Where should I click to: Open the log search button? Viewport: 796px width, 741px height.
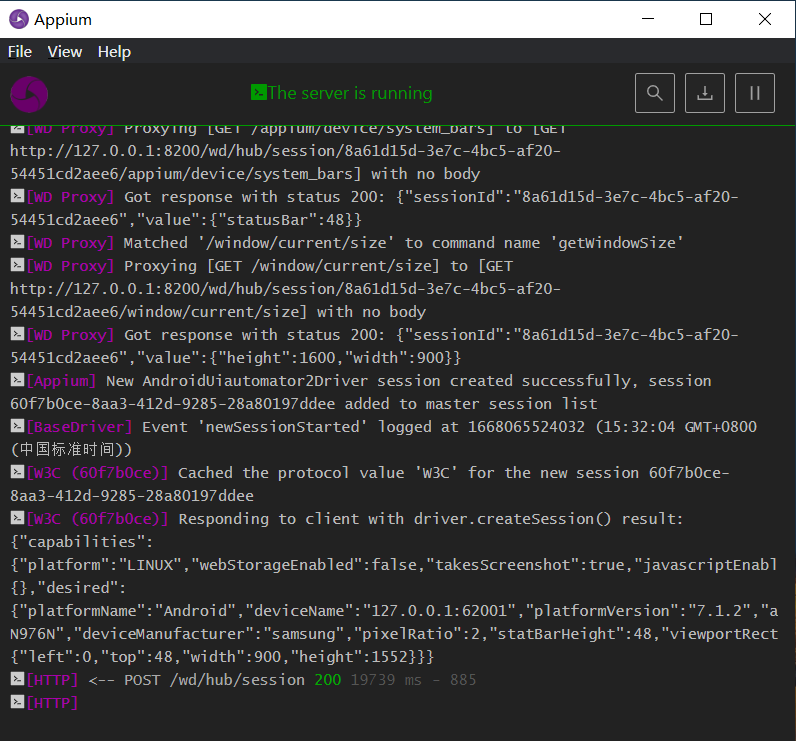click(654, 93)
